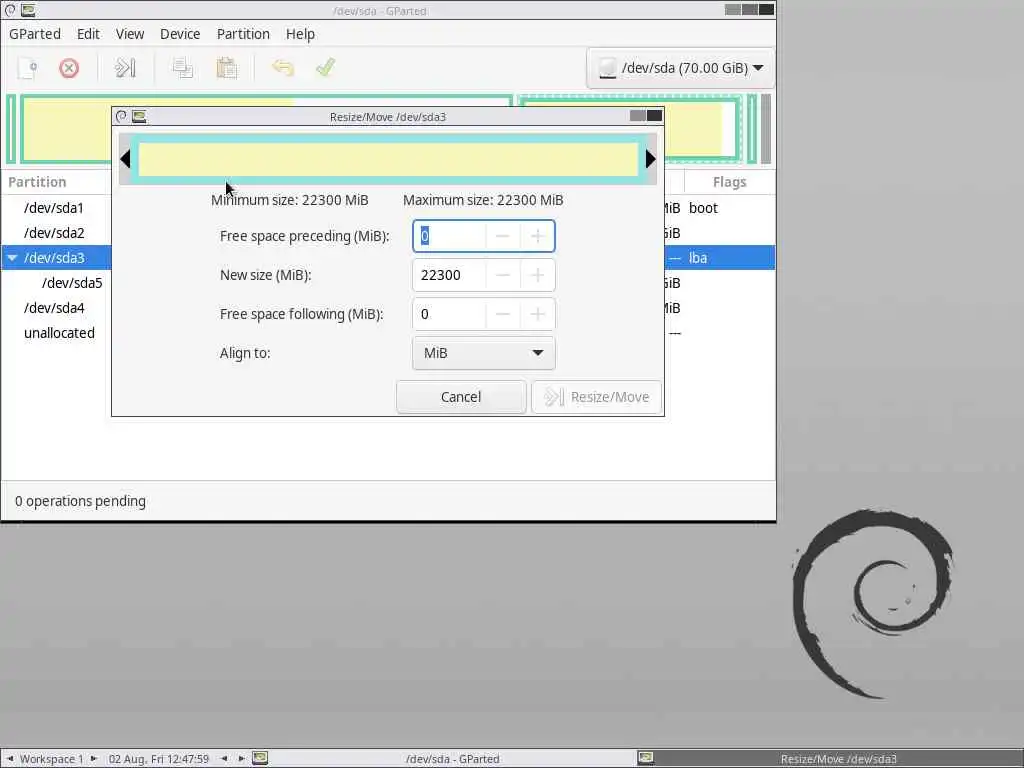This screenshot has height=768, width=1024.
Task: Click the Free space following input field
Action: 449,314
